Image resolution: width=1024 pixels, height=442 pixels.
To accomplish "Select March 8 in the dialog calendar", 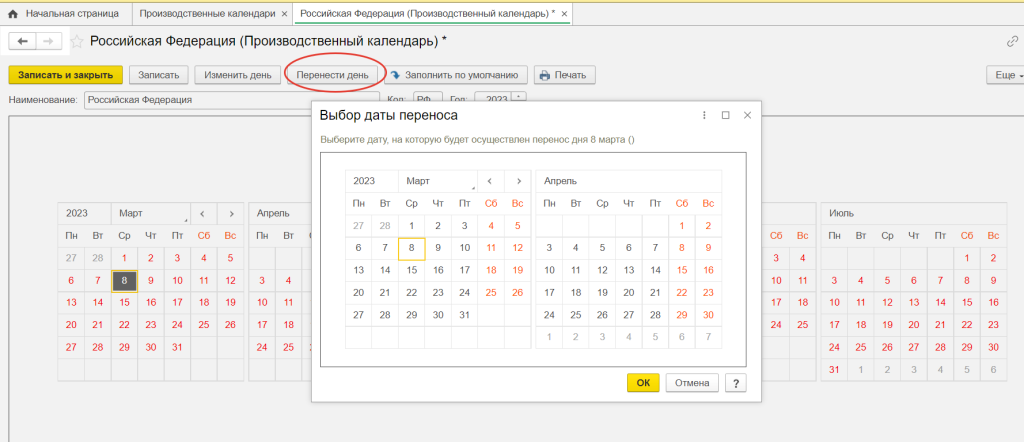I will (411, 248).
